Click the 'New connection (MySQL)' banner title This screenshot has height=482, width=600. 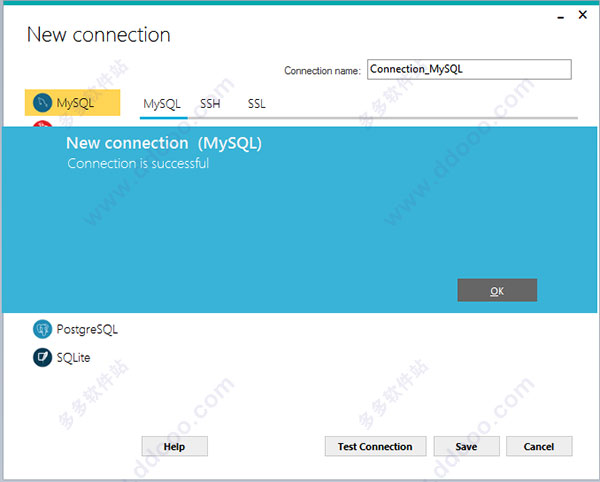tap(164, 143)
